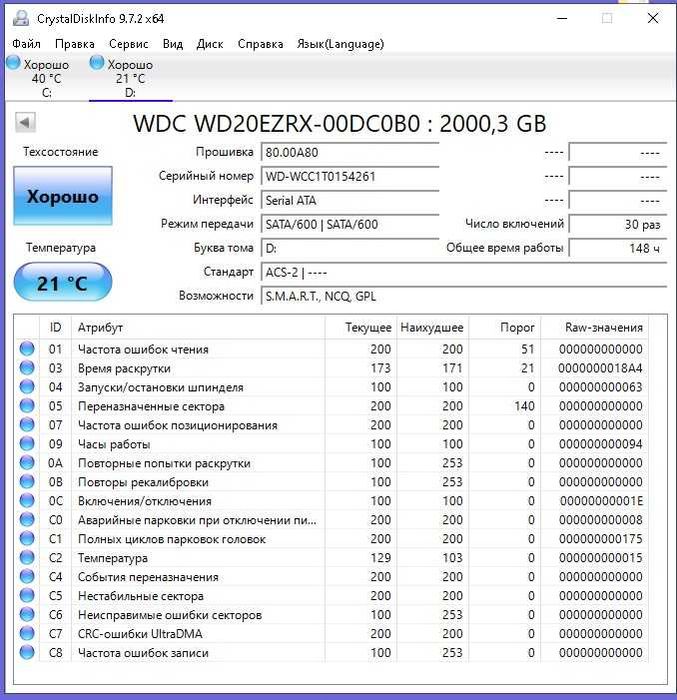The width and height of the screenshot is (677, 700).
Task: Click status orb for attribute C4
Action: click(27, 576)
